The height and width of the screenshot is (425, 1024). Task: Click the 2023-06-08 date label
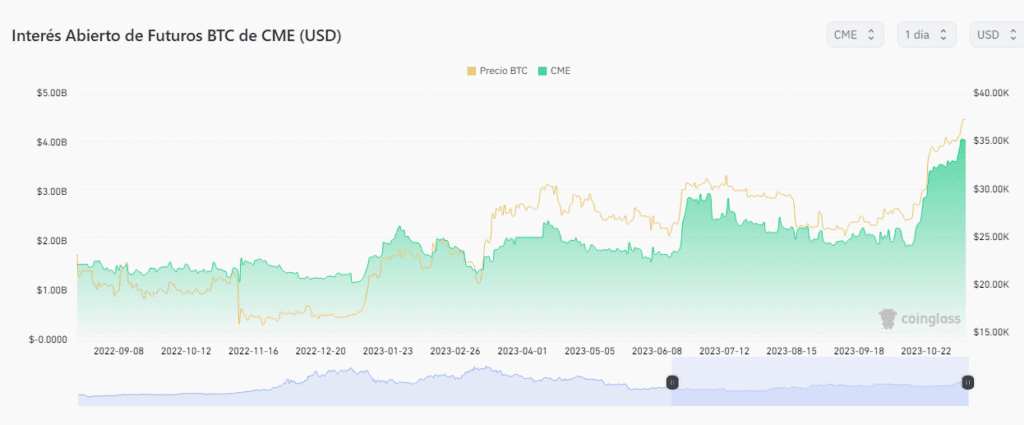657,351
